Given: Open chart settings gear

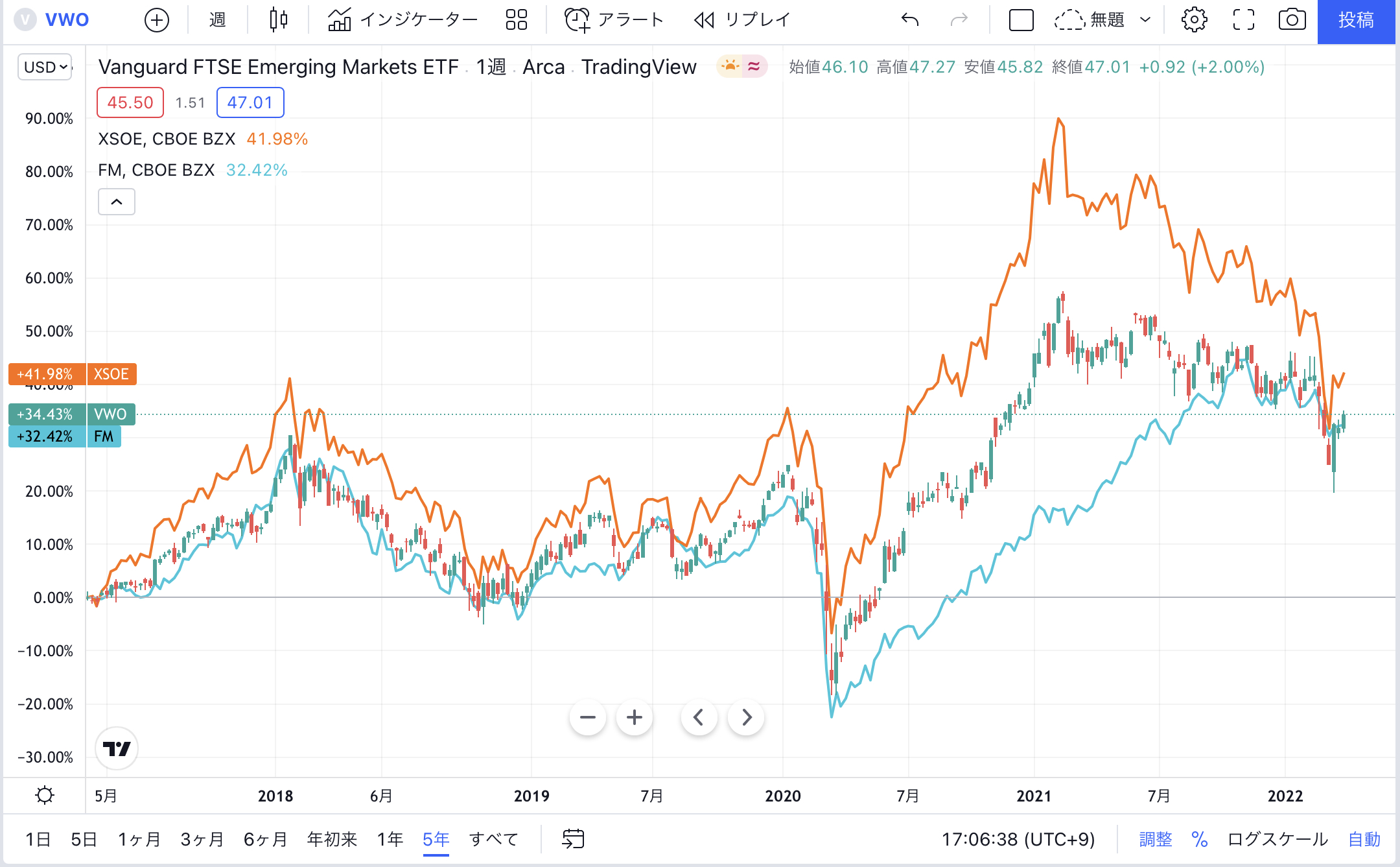Looking at the screenshot, I should tap(1194, 20).
